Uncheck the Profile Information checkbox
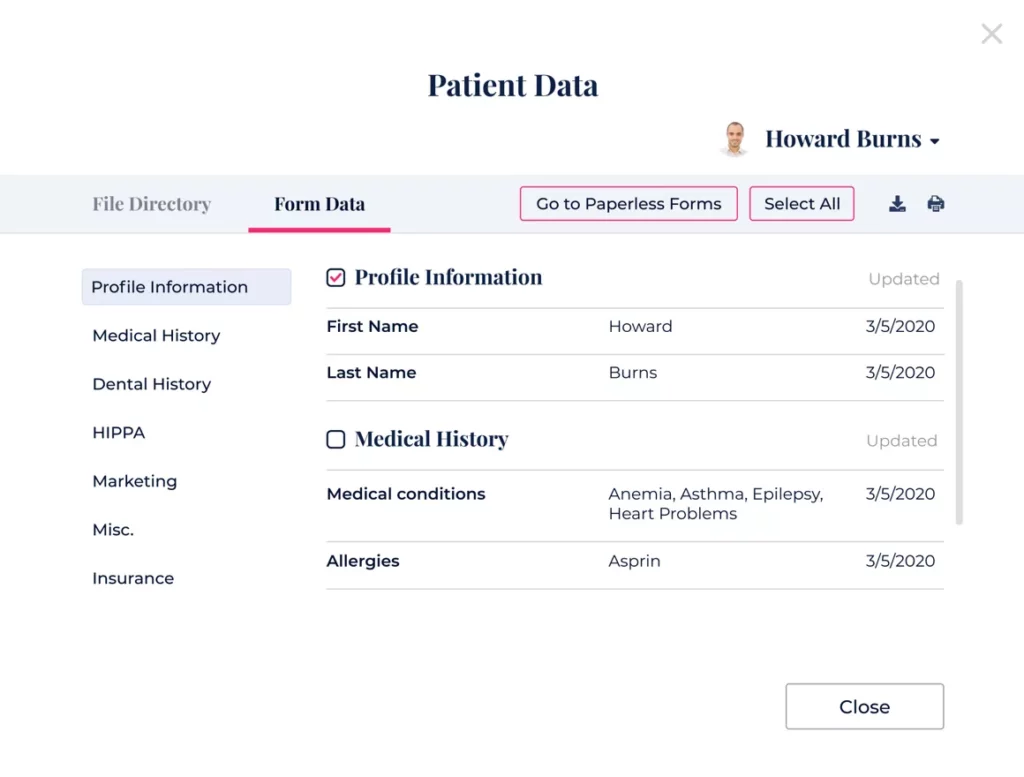Viewport: 1024px width, 777px height. 336,278
